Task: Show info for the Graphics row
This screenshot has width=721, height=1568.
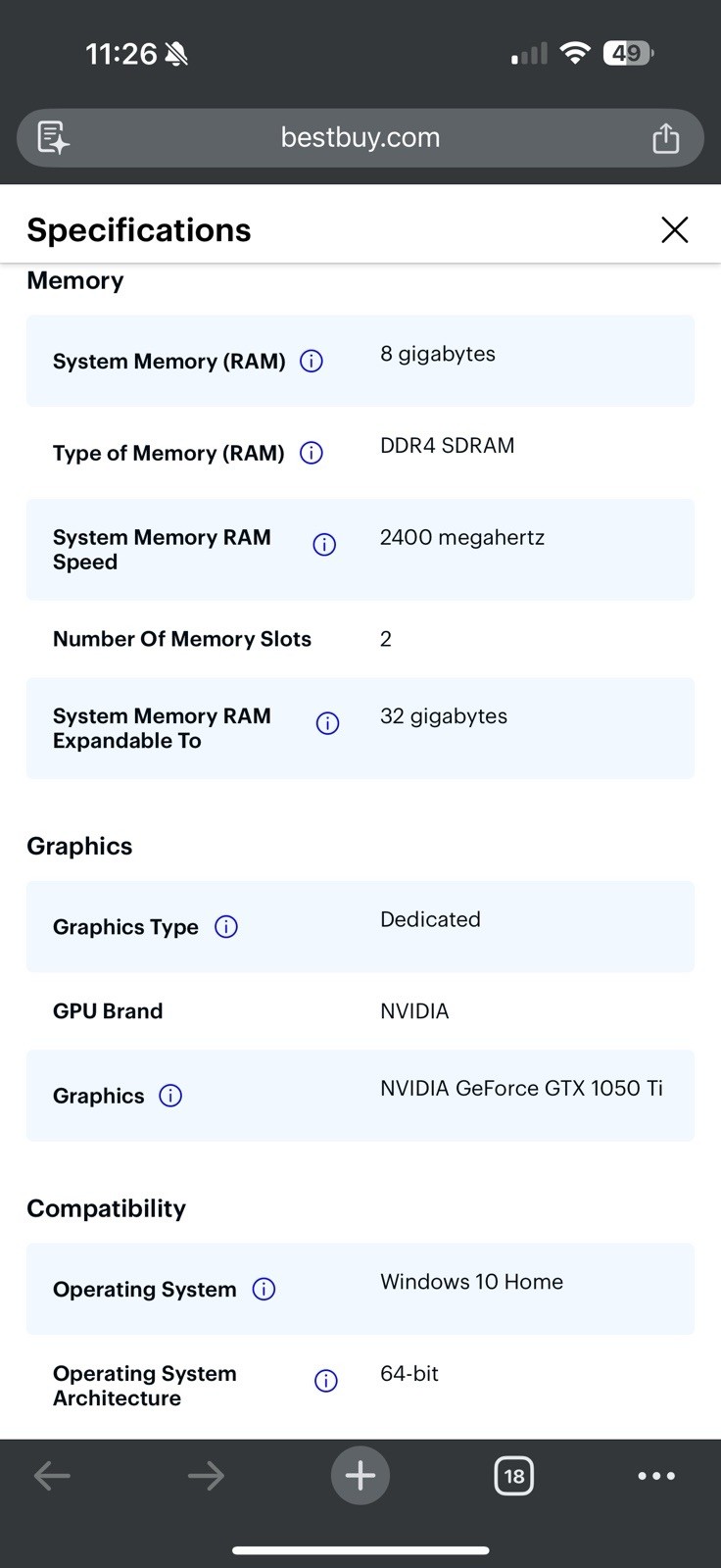Action: (x=170, y=1096)
